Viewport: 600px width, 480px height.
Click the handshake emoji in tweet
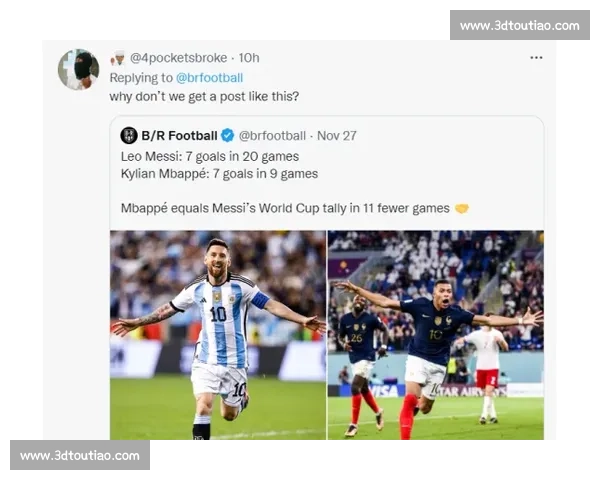coord(462,209)
